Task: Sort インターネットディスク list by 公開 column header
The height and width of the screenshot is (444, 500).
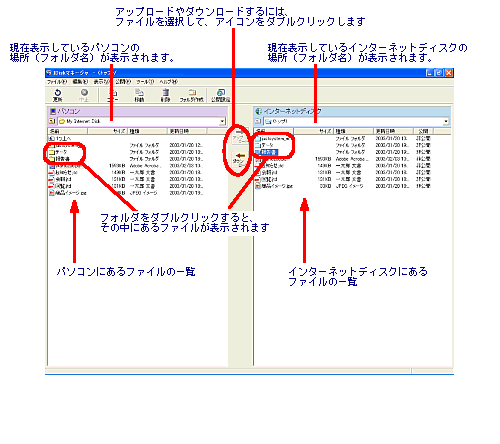Action: coord(424,131)
